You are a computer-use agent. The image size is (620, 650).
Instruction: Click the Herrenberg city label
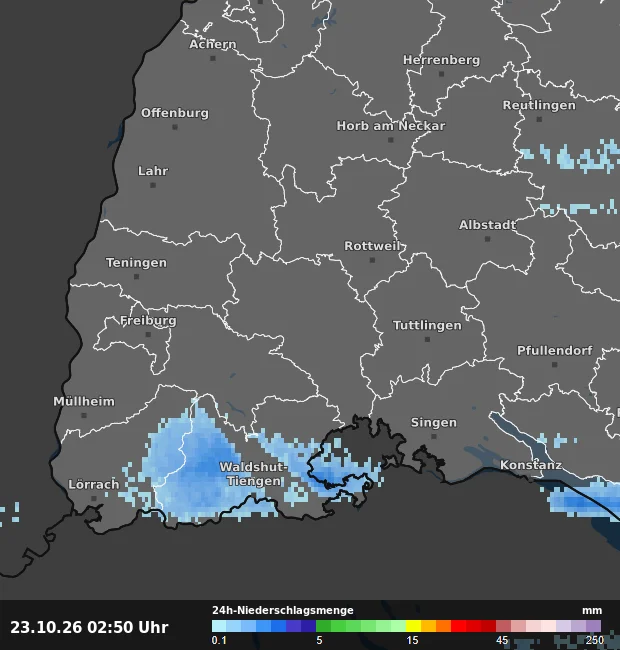[441, 60]
